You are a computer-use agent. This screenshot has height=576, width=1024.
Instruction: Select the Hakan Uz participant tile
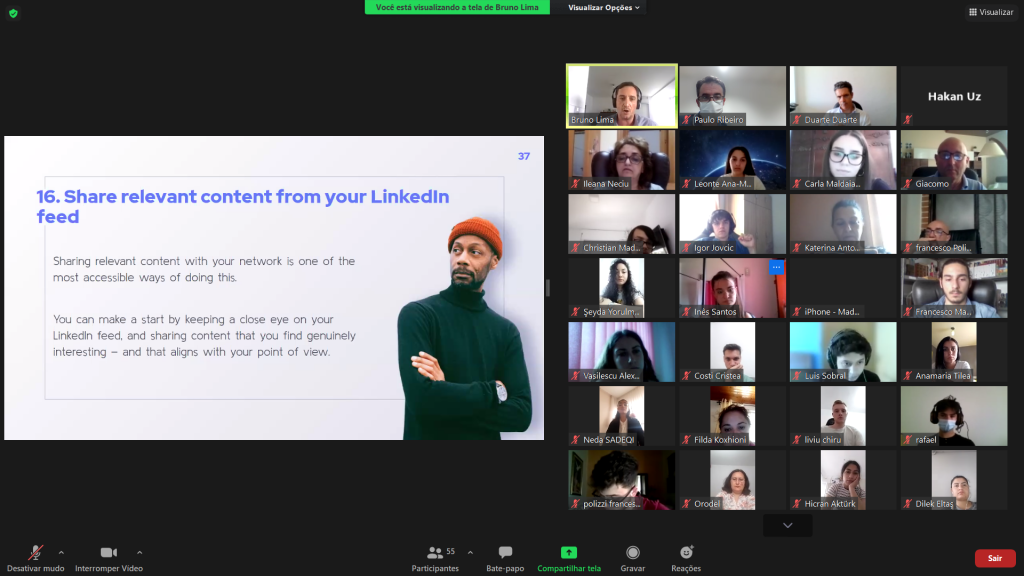coord(953,96)
